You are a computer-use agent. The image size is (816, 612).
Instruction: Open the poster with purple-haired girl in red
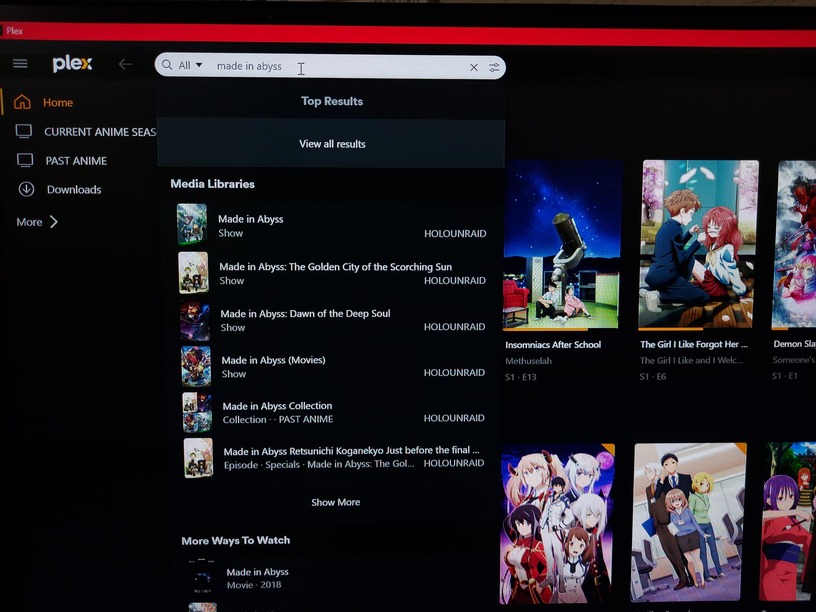coord(788,521)
